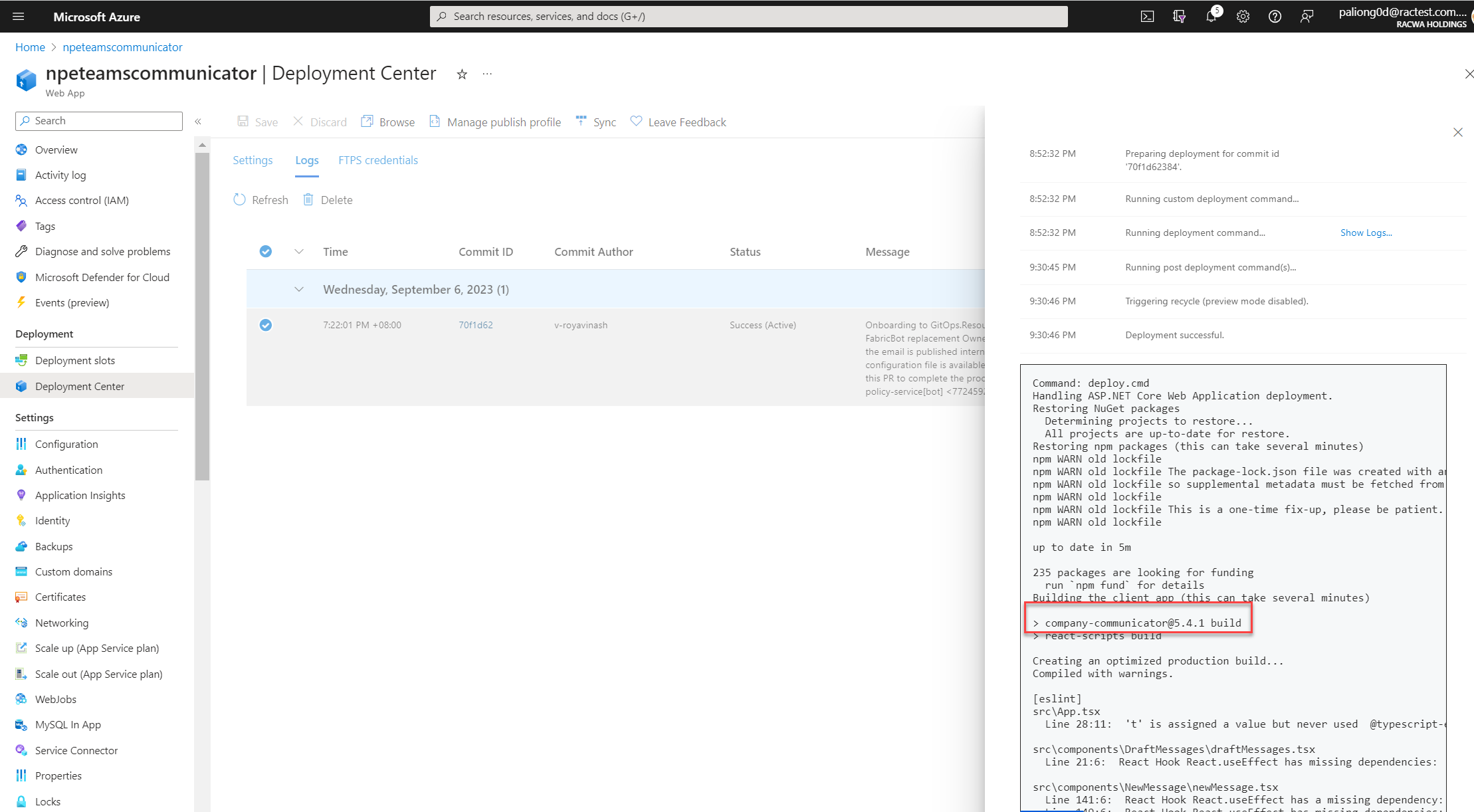Open the notifications bell showing 5 alerts

click(1211, 16)
